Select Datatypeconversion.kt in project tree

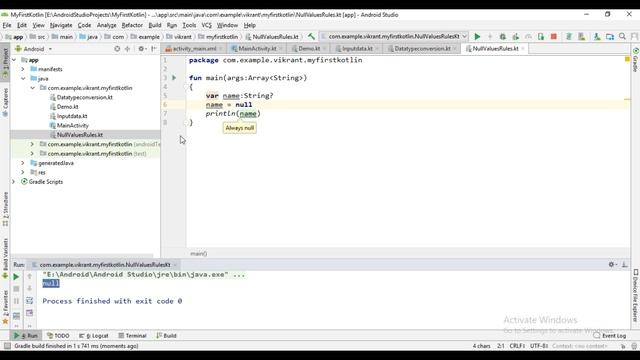tap(84, 97)
